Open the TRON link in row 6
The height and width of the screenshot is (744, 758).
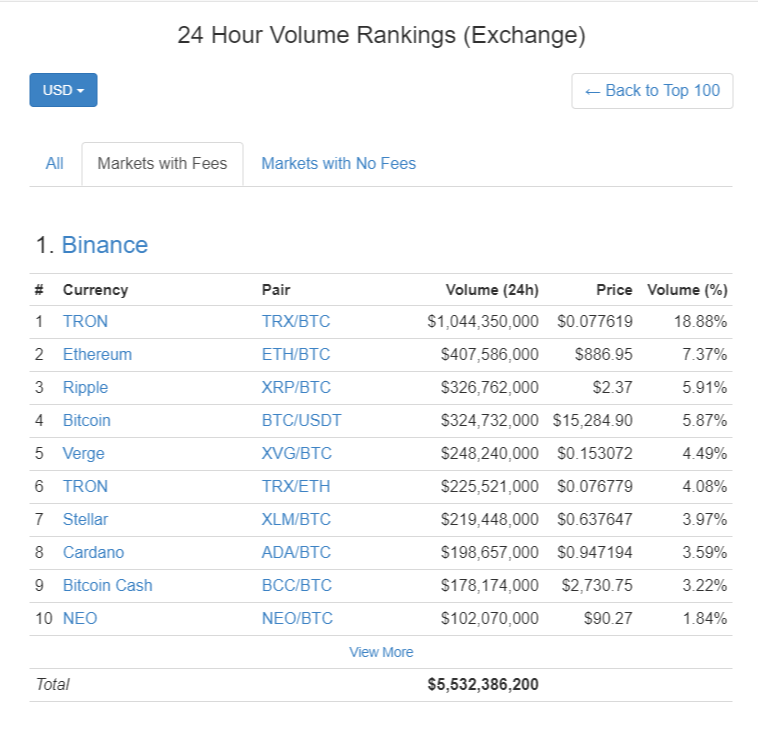coord(85,486)
